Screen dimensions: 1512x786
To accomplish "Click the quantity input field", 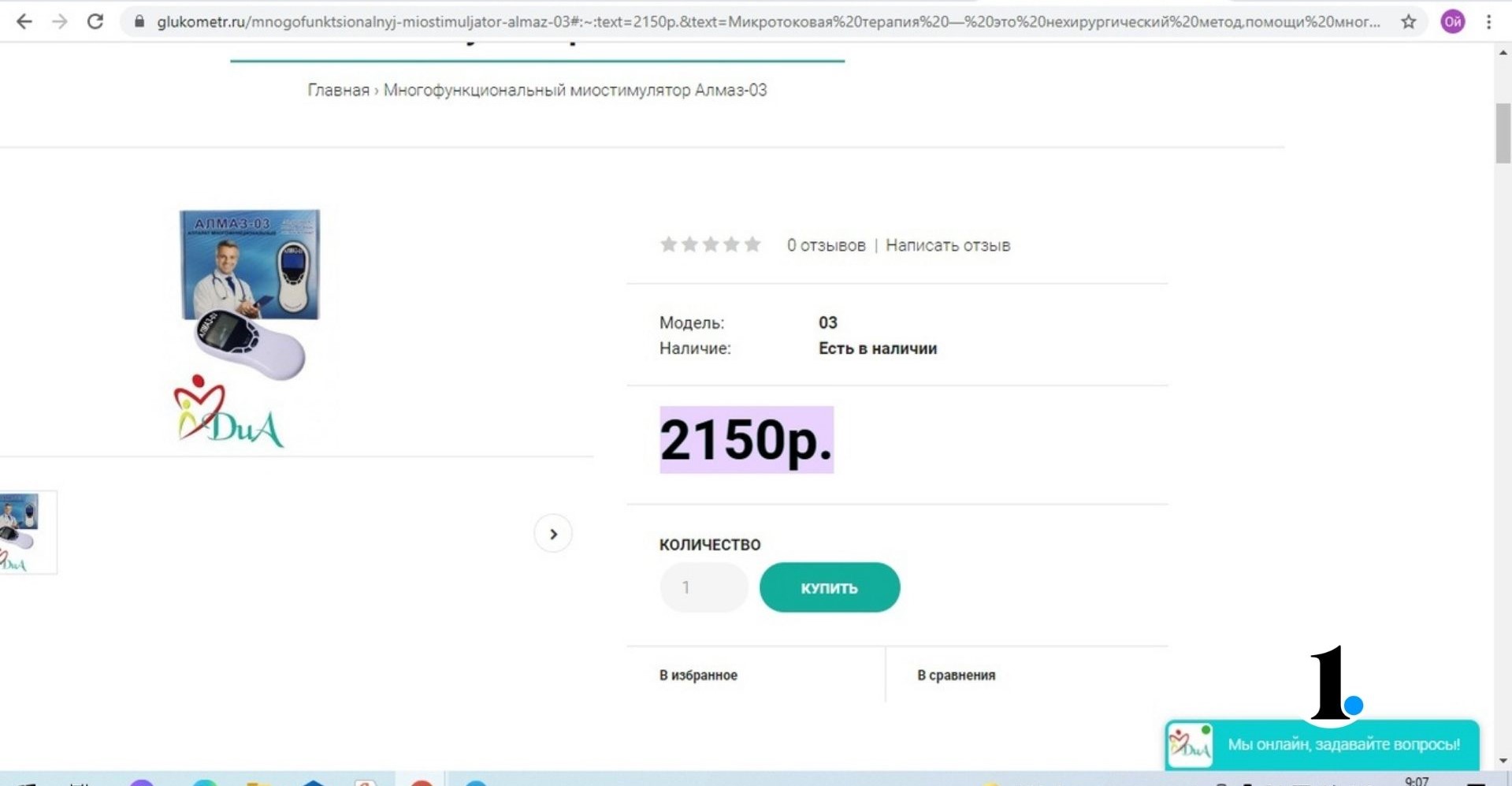I will point(704,587).
